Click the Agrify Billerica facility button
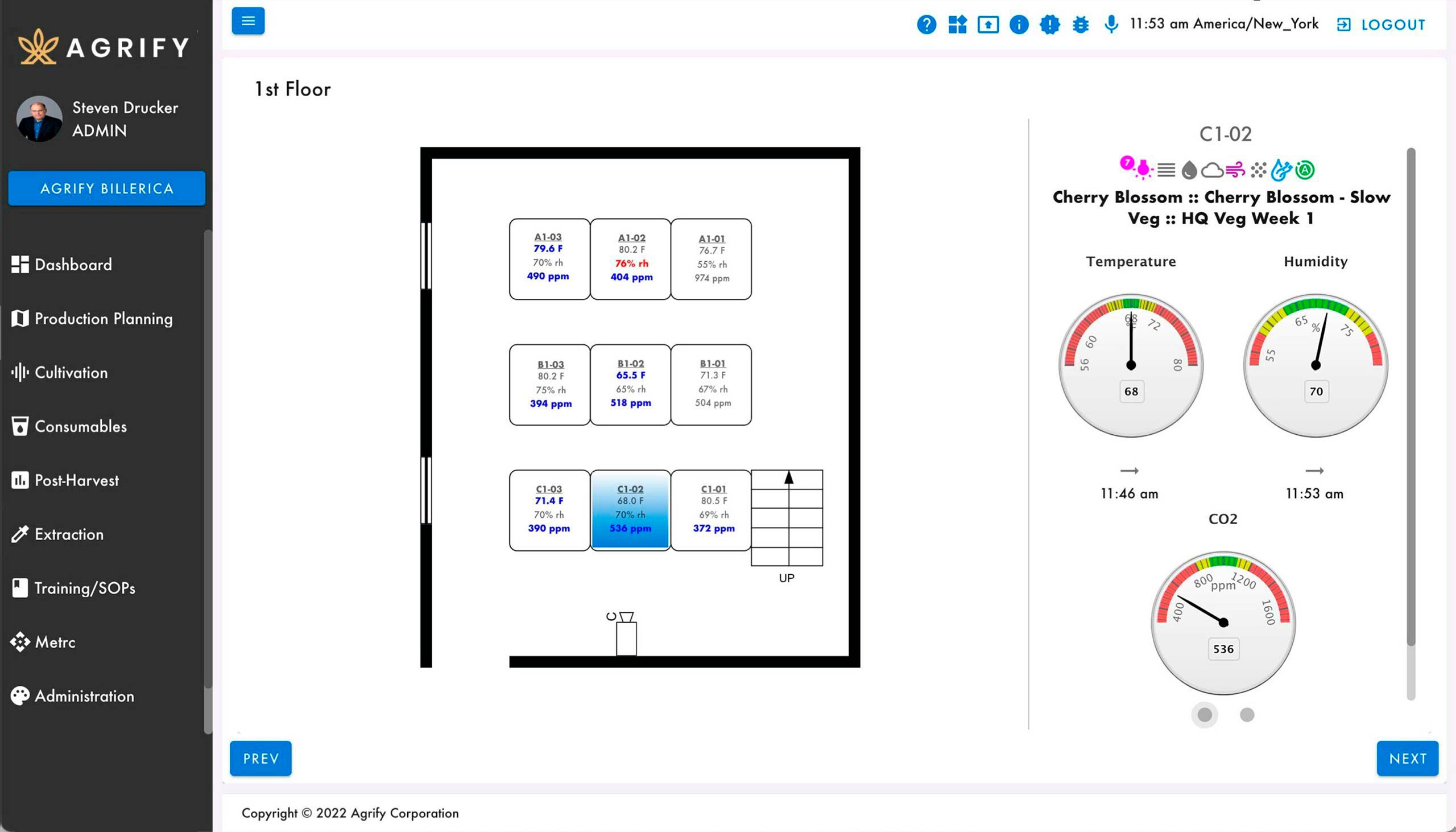The image size is (1456, 832). (x=107, y=188)
